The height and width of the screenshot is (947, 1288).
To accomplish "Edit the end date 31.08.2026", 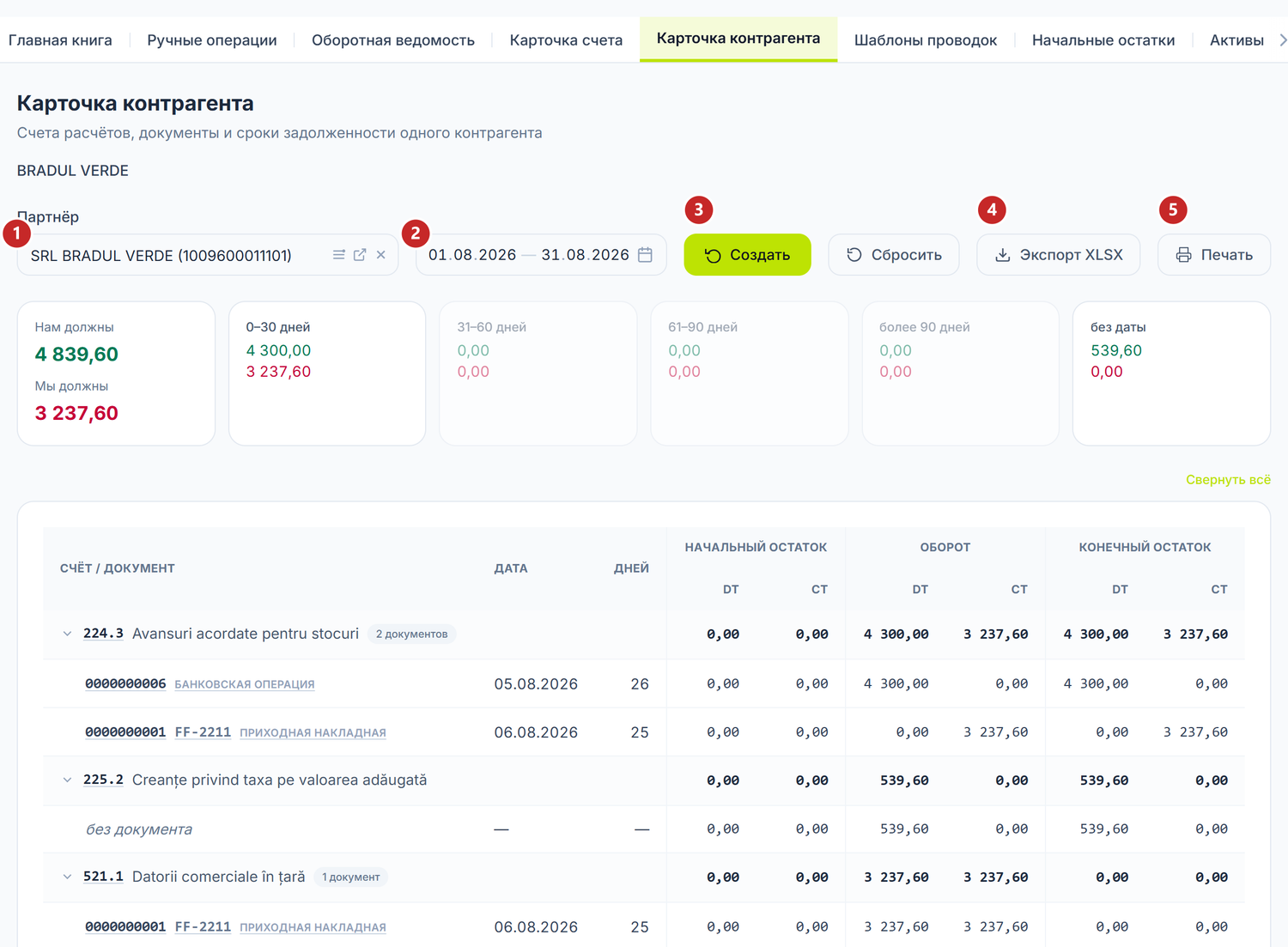I will point(585,255).
